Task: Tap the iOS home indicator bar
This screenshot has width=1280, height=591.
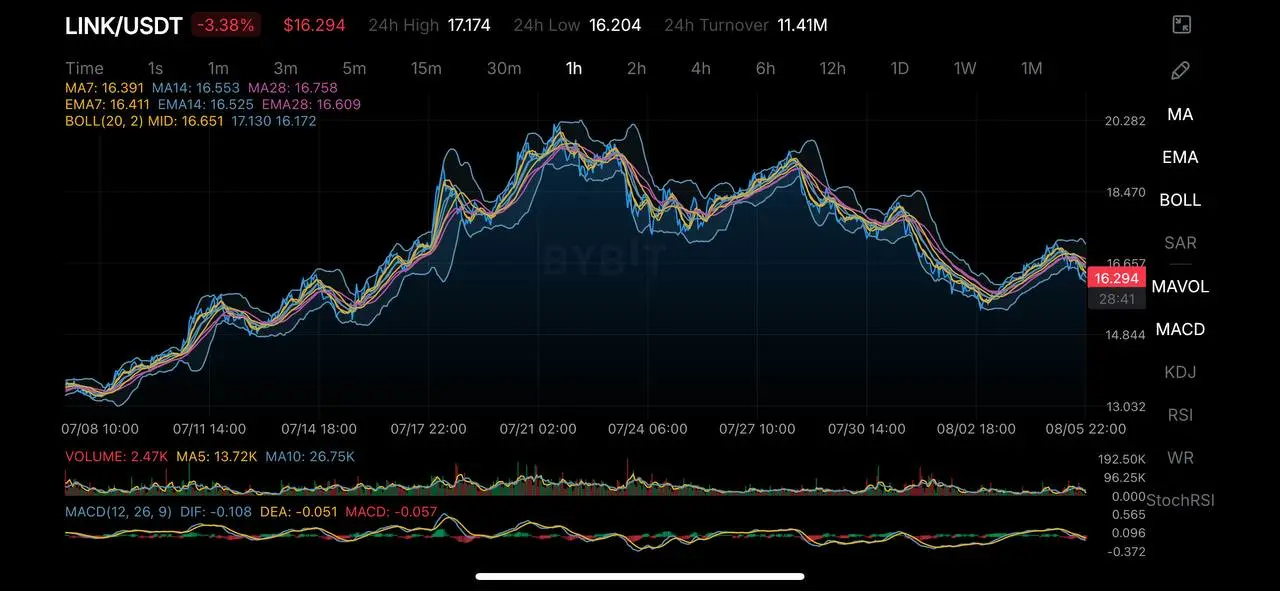Action: click(640, 576)
